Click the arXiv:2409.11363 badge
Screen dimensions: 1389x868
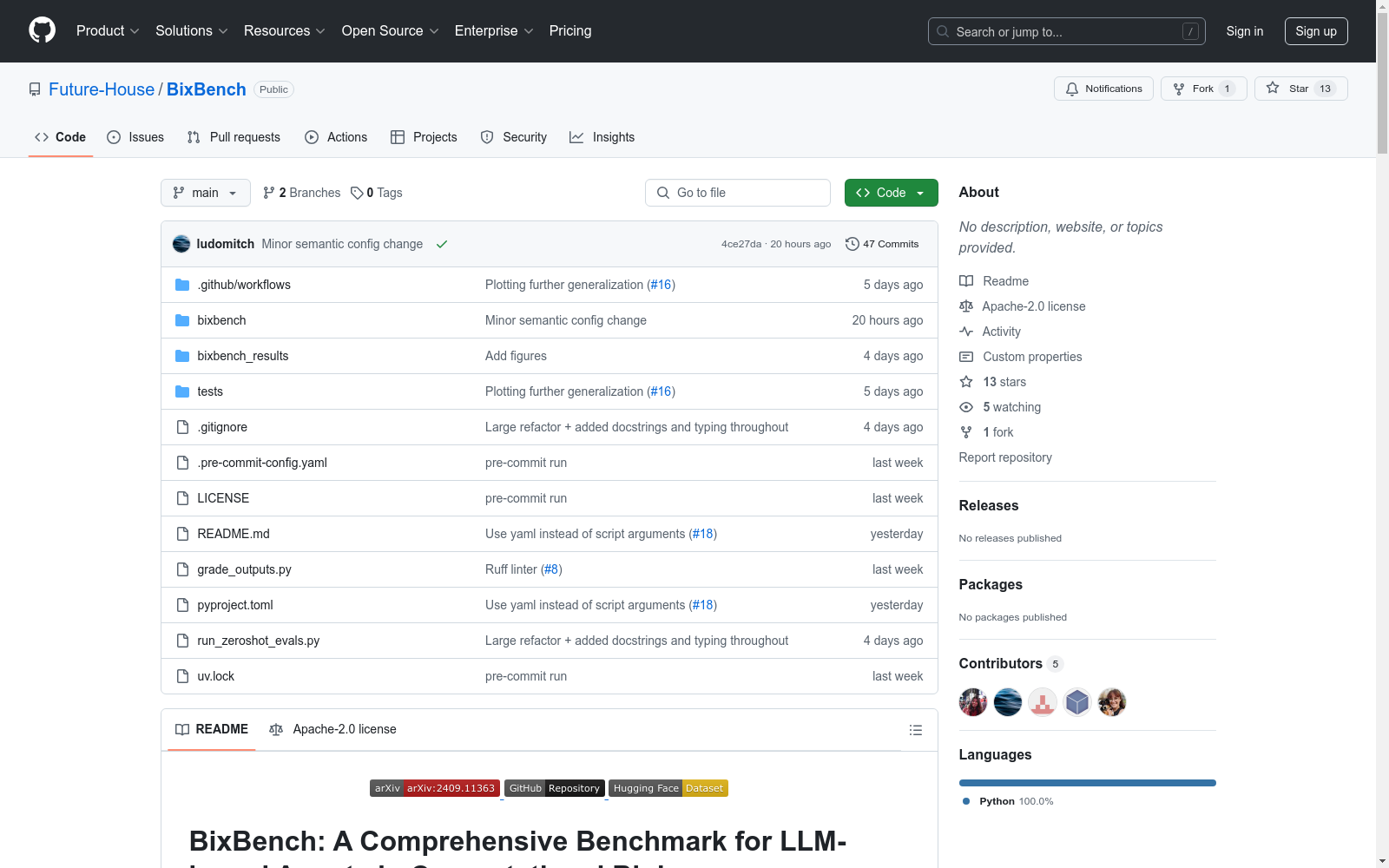(x=435, y=788)
